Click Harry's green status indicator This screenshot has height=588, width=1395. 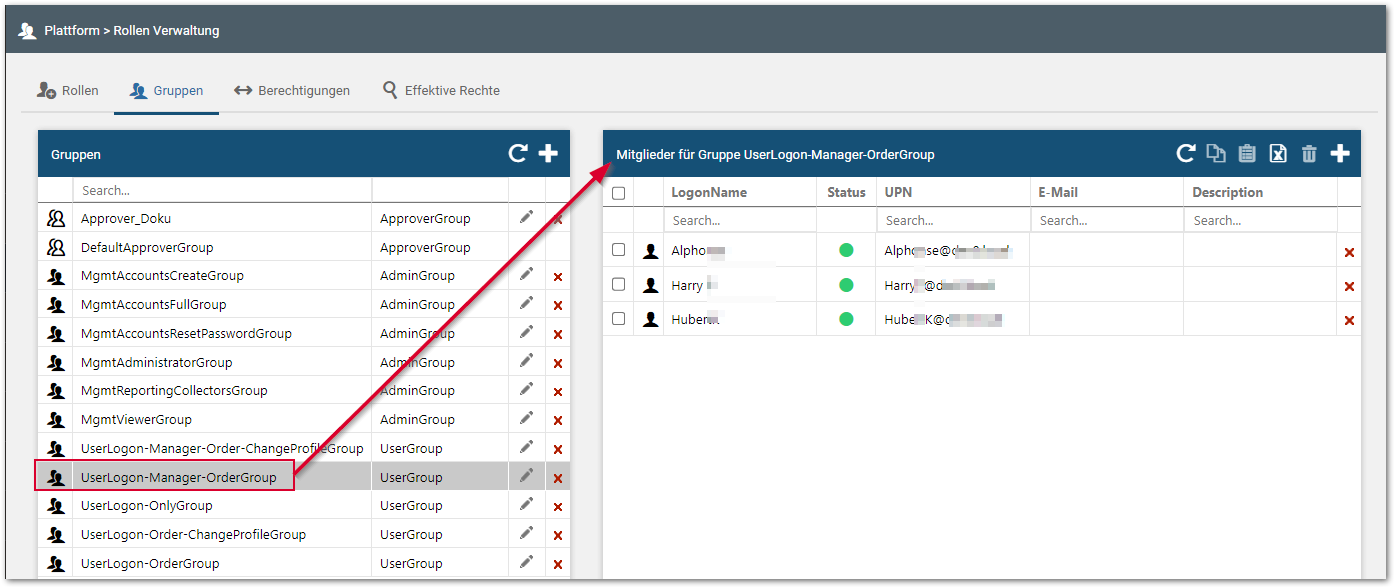click(x=846, y=285)
